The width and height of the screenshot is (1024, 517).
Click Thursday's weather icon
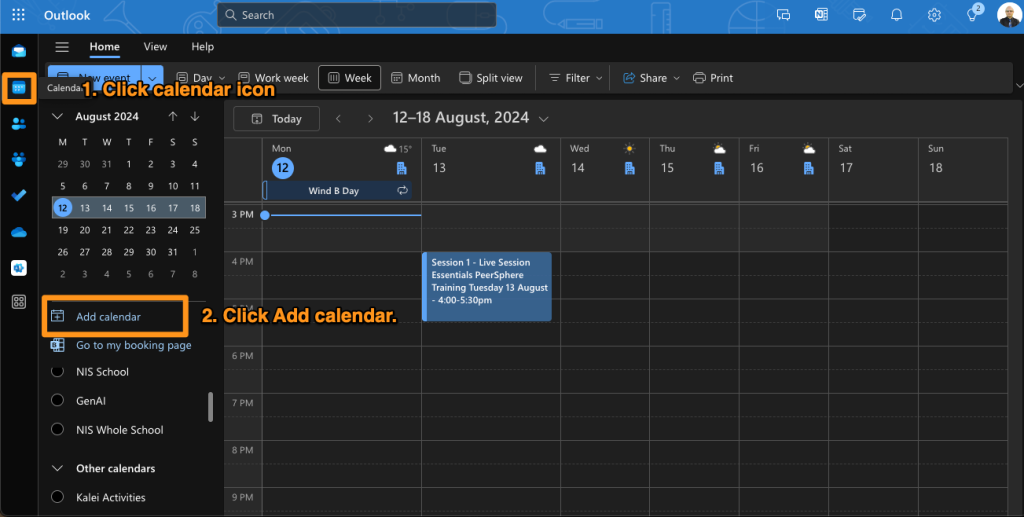[x=719, y=149]
